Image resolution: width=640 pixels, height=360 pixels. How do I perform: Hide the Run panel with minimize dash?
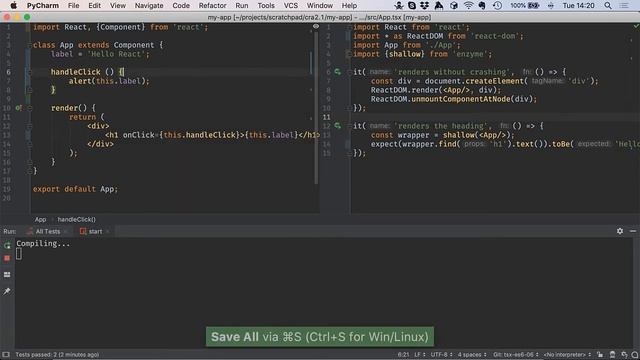click(x=633, y=231)
